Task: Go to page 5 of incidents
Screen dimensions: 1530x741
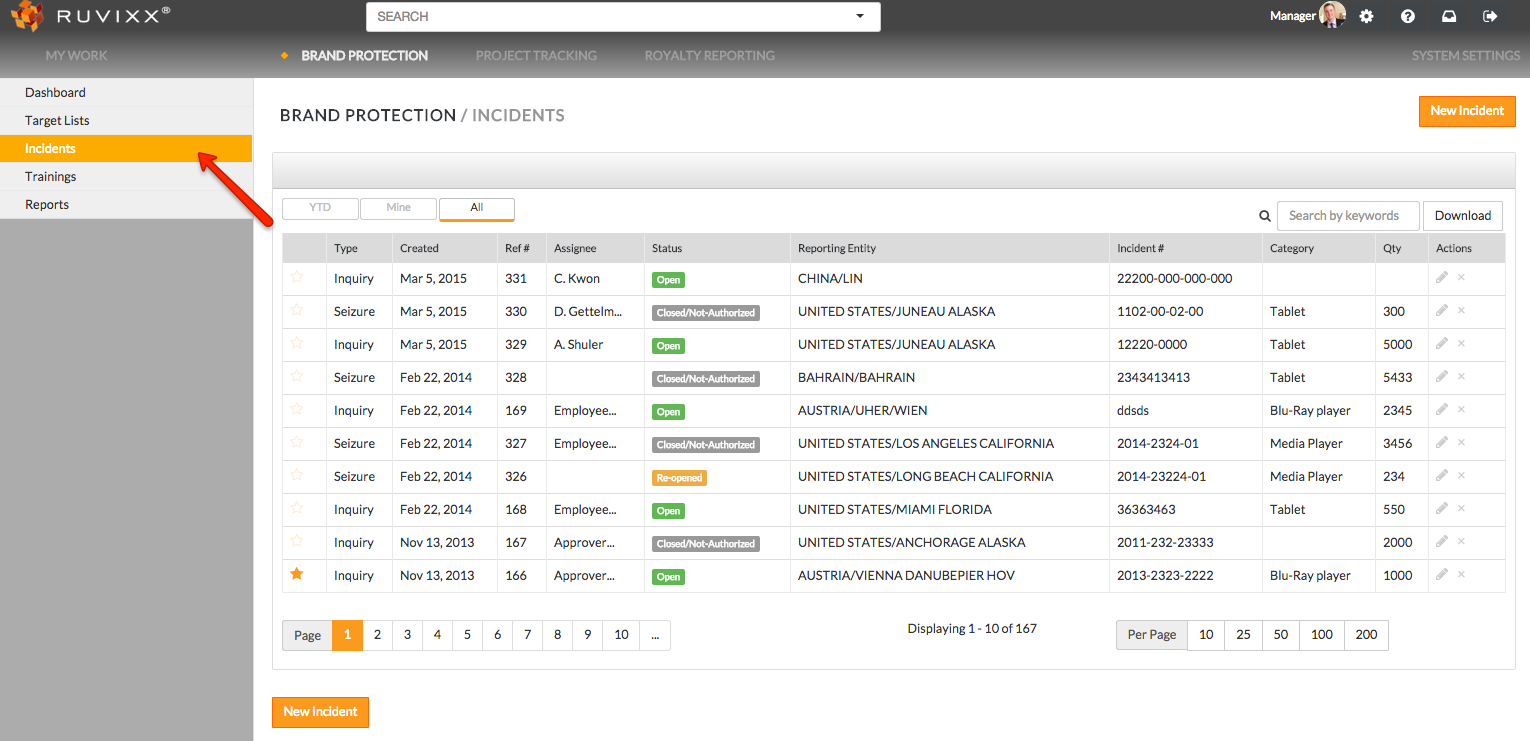Action: point(467,635)
